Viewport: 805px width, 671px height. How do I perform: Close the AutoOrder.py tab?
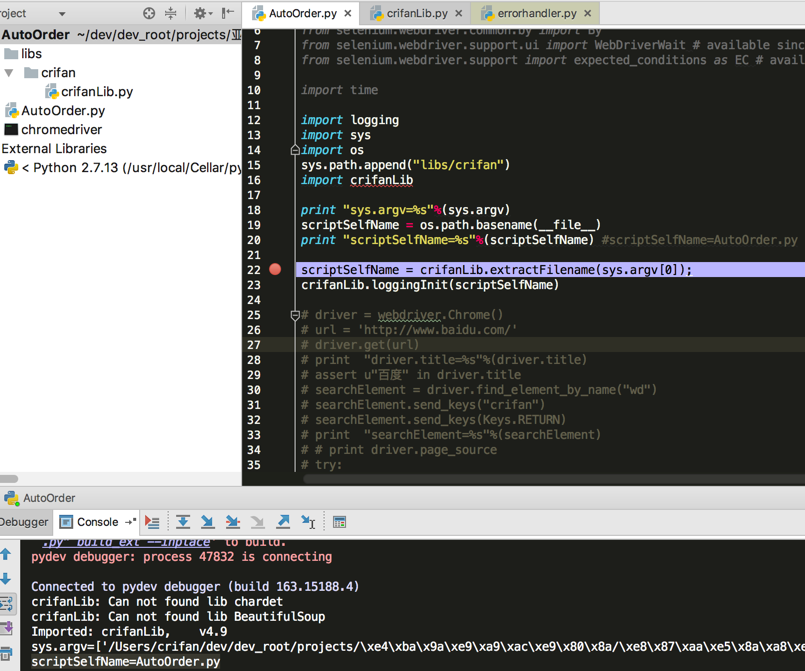click(348, 13)
